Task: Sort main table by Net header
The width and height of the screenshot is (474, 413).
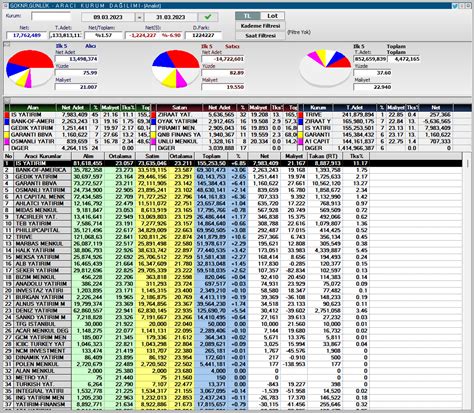Action: 264,156
